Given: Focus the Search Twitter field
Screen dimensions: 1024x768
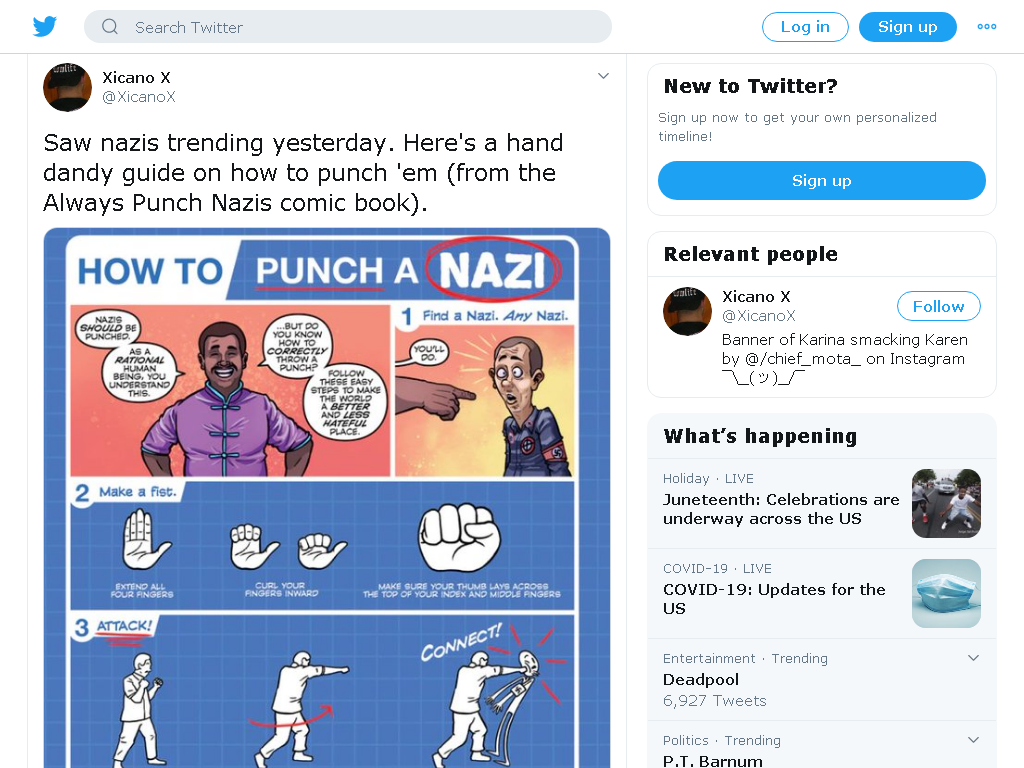Looking at the screenshot, I should coord(347,27).
